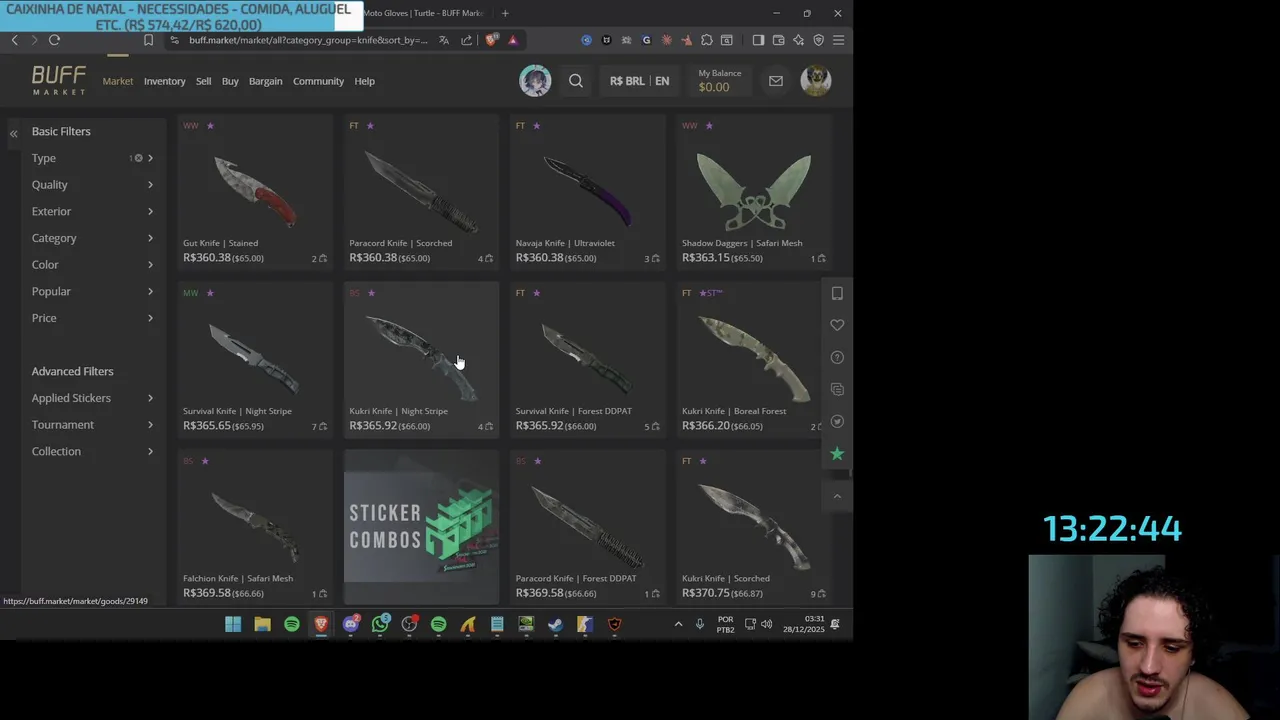1280x720 pixels.
Task: Open Shadow Daggers | Safari Mesh listing
Action: 754,191
